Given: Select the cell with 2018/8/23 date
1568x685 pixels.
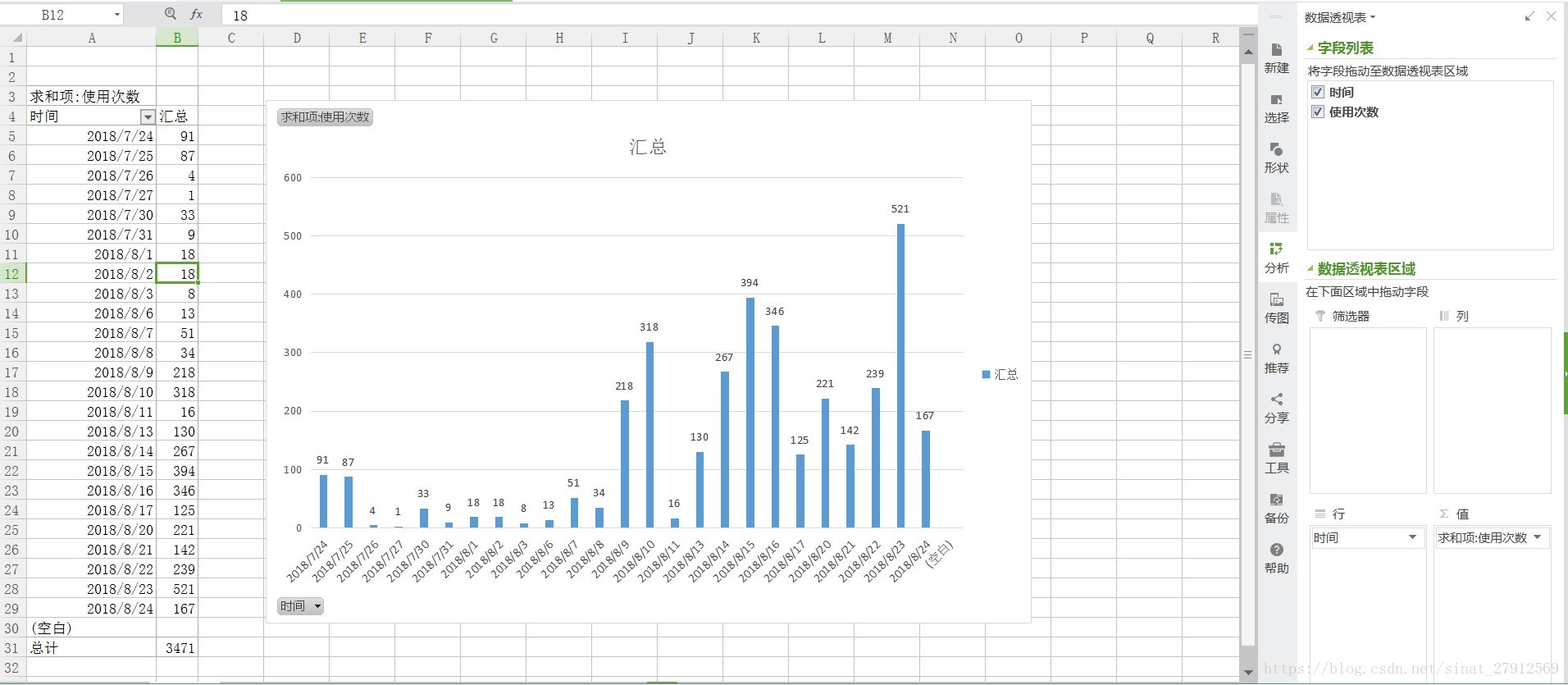Looking at the screenshot, I should (x=91, y=589).
